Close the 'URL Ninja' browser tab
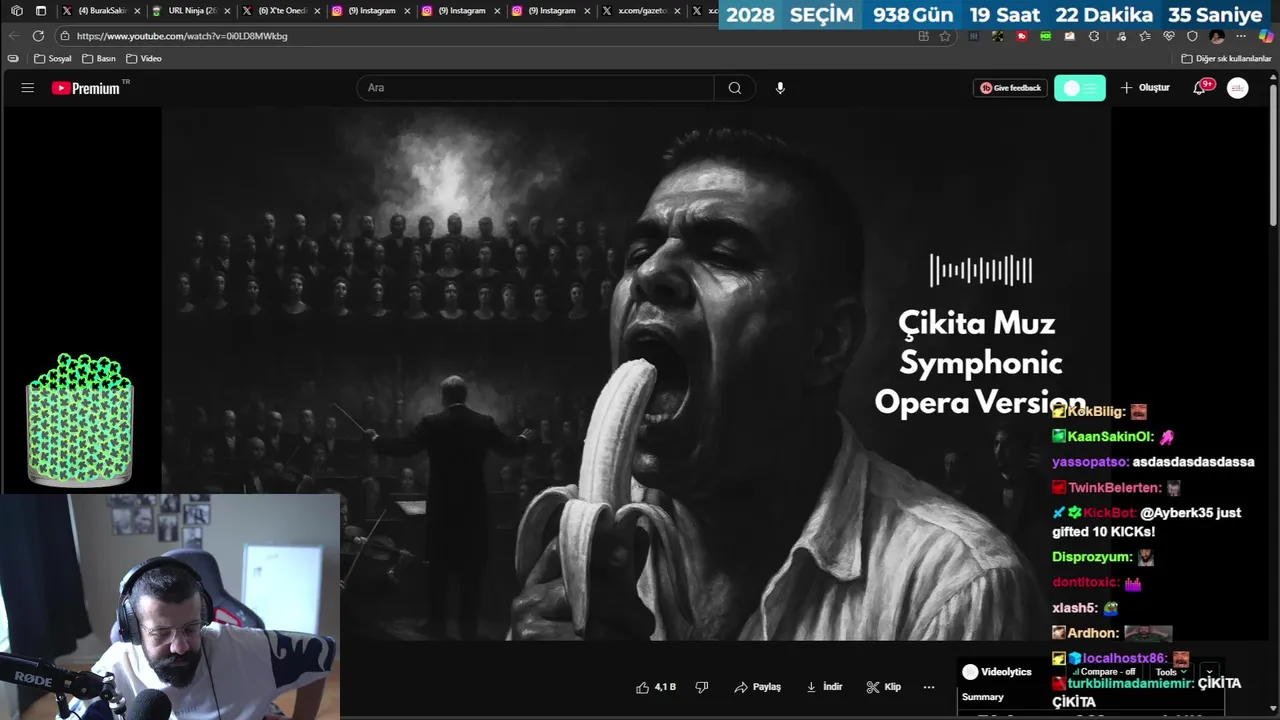The image size is (1280, 720). coord(227,11)
